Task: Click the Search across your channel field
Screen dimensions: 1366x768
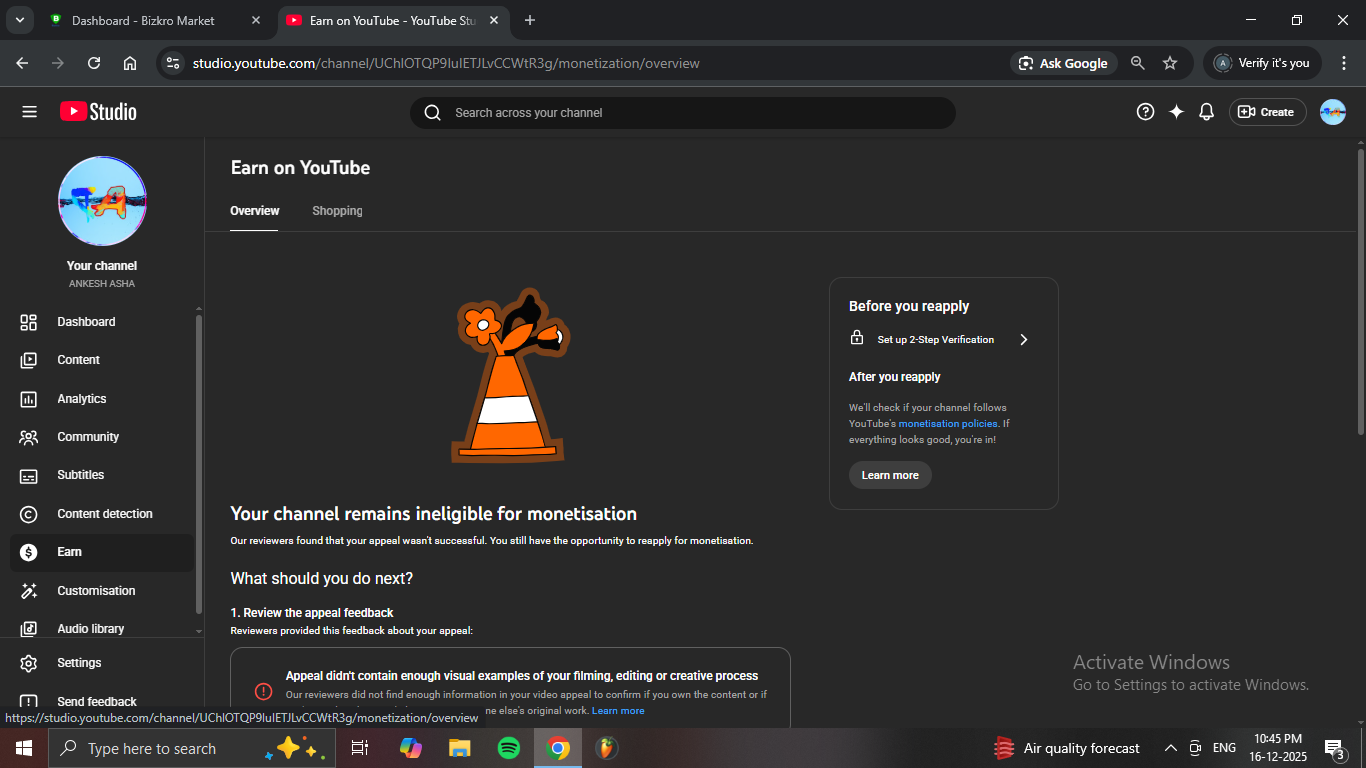Action: (682, 113)
